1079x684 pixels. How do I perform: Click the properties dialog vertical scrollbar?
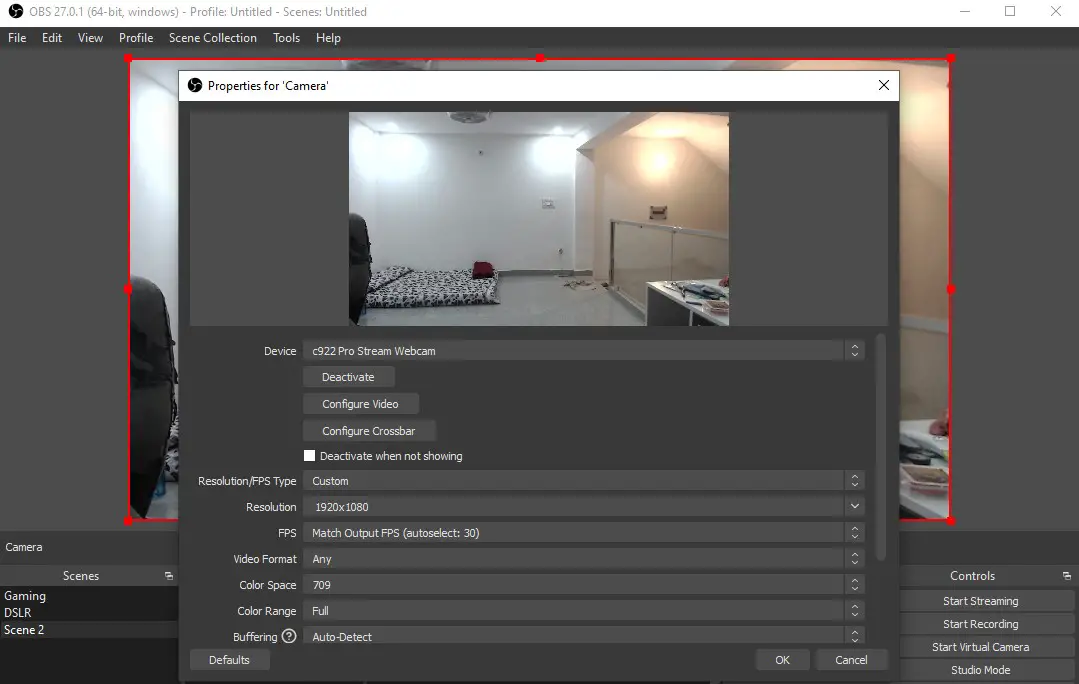click(x=881, y=447)
